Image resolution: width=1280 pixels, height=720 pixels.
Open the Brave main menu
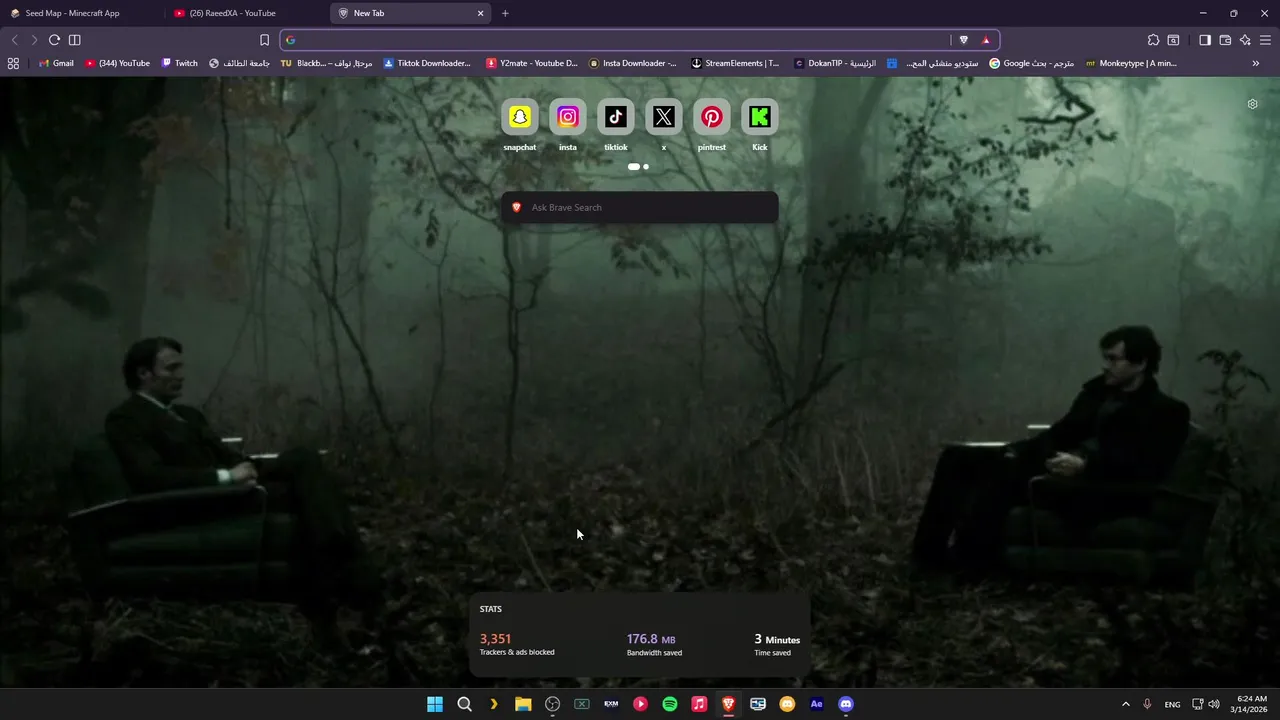[x=1265, y=40]
